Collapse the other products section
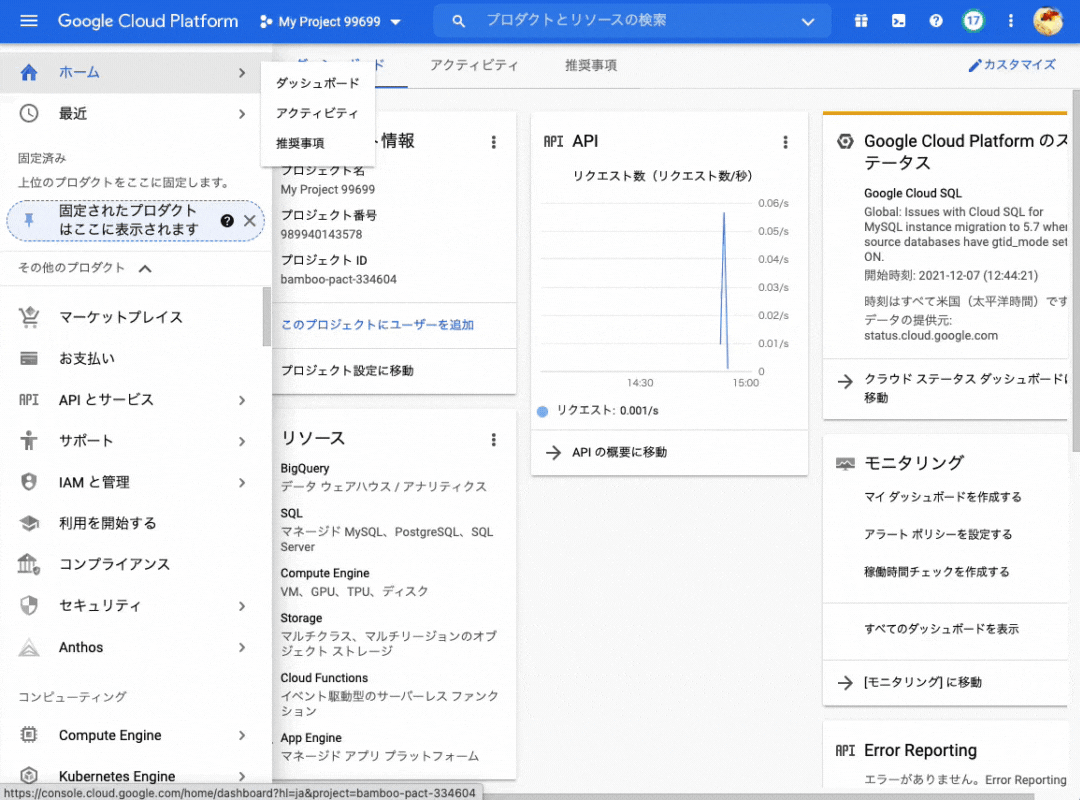Image resolution: width=1080 pixels, height=800 pixels. click(145, 268)
